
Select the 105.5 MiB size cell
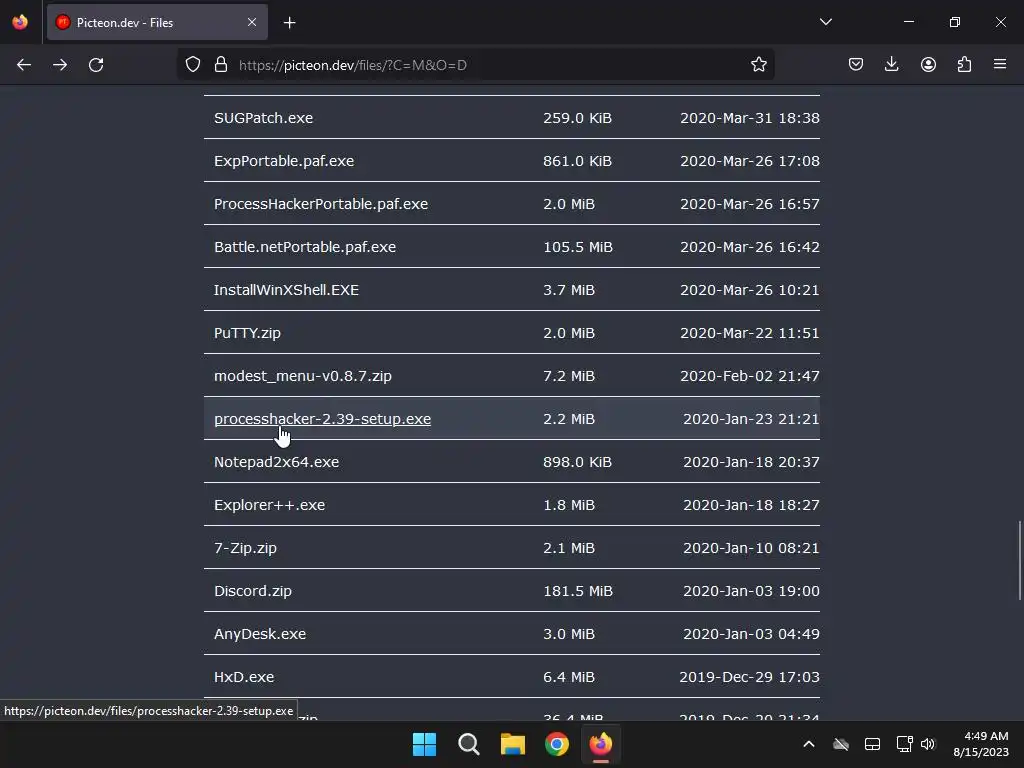coord(578,248)
